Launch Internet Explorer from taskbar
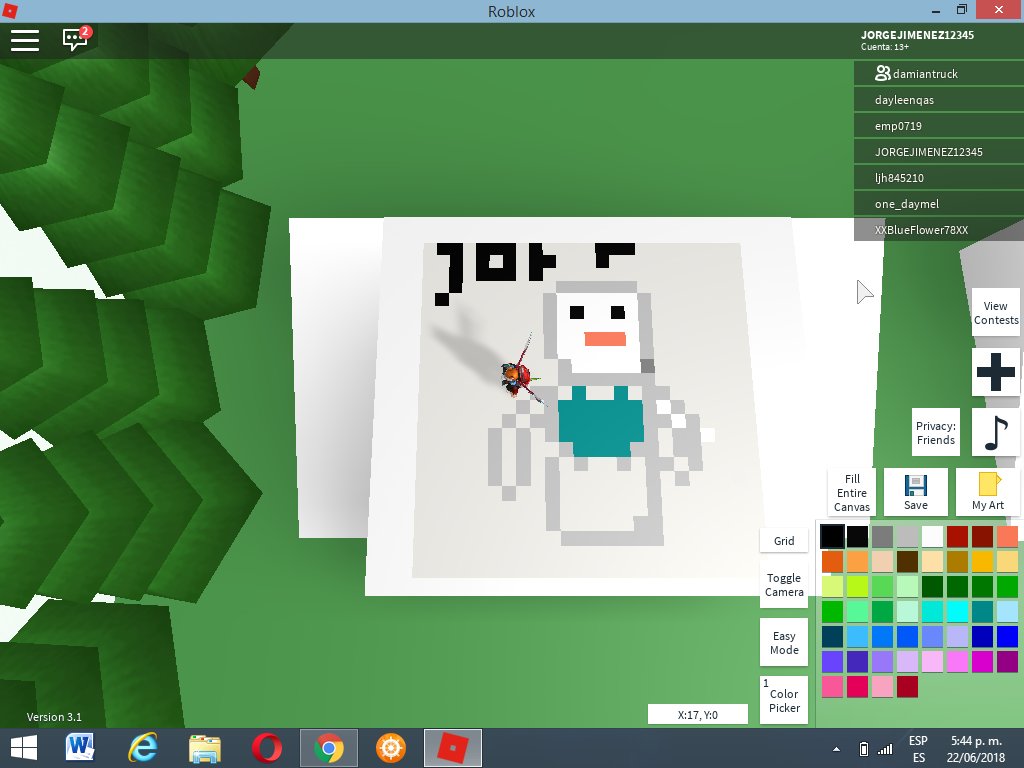 coord(142,748)
